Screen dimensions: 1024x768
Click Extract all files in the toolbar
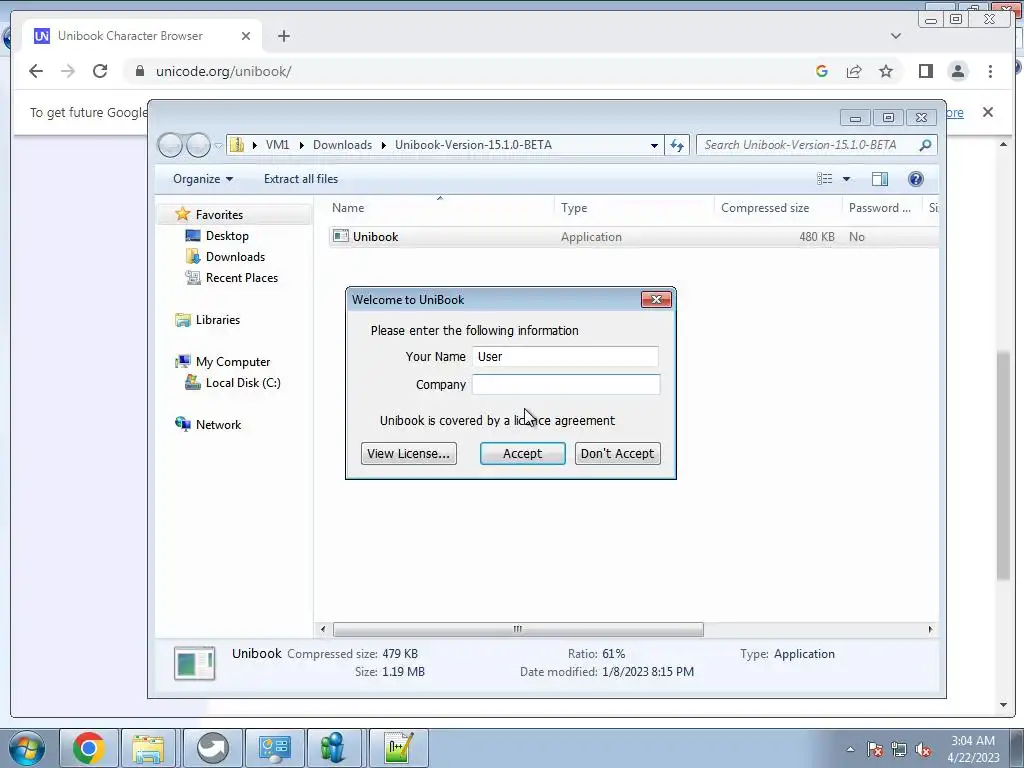pyautogui.click(x=301, y=179)
